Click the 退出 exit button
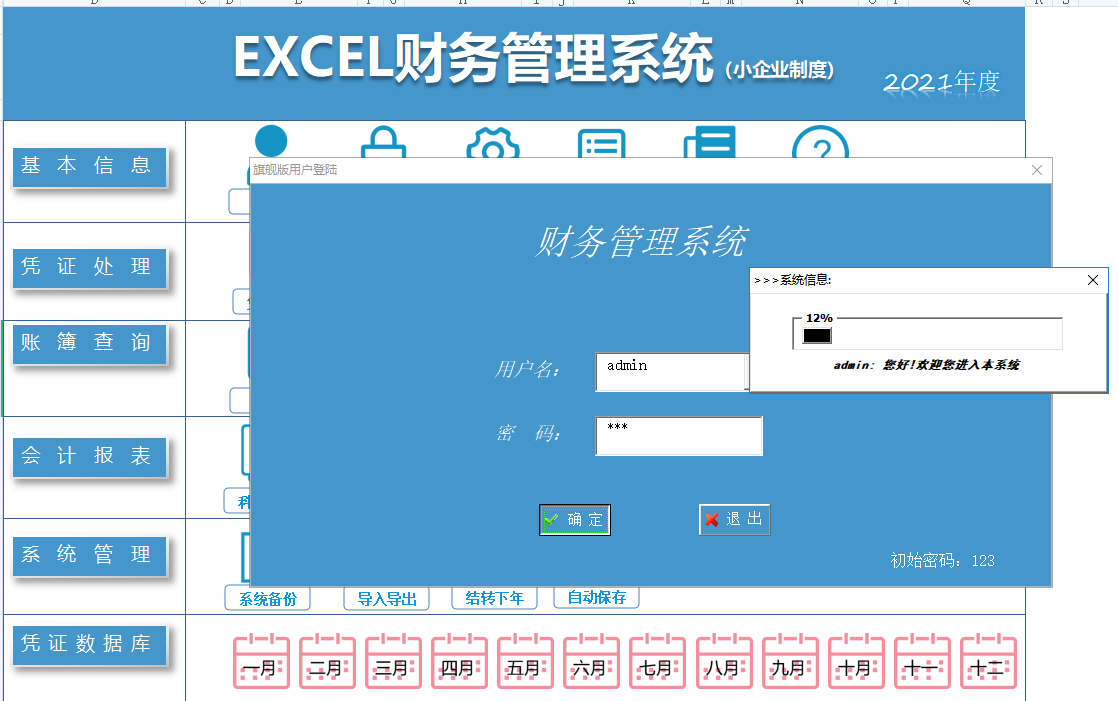Image resolution: width=1118 pixels, height=701 pixels. coord(734,519)
